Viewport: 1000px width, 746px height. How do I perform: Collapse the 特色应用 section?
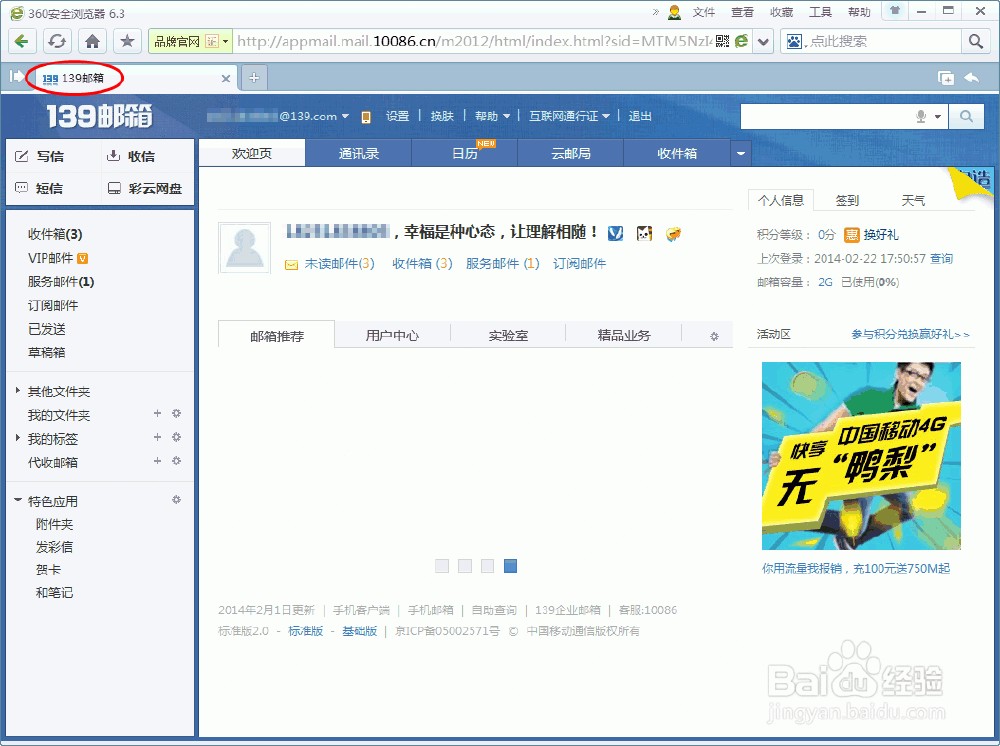(18, 501)
